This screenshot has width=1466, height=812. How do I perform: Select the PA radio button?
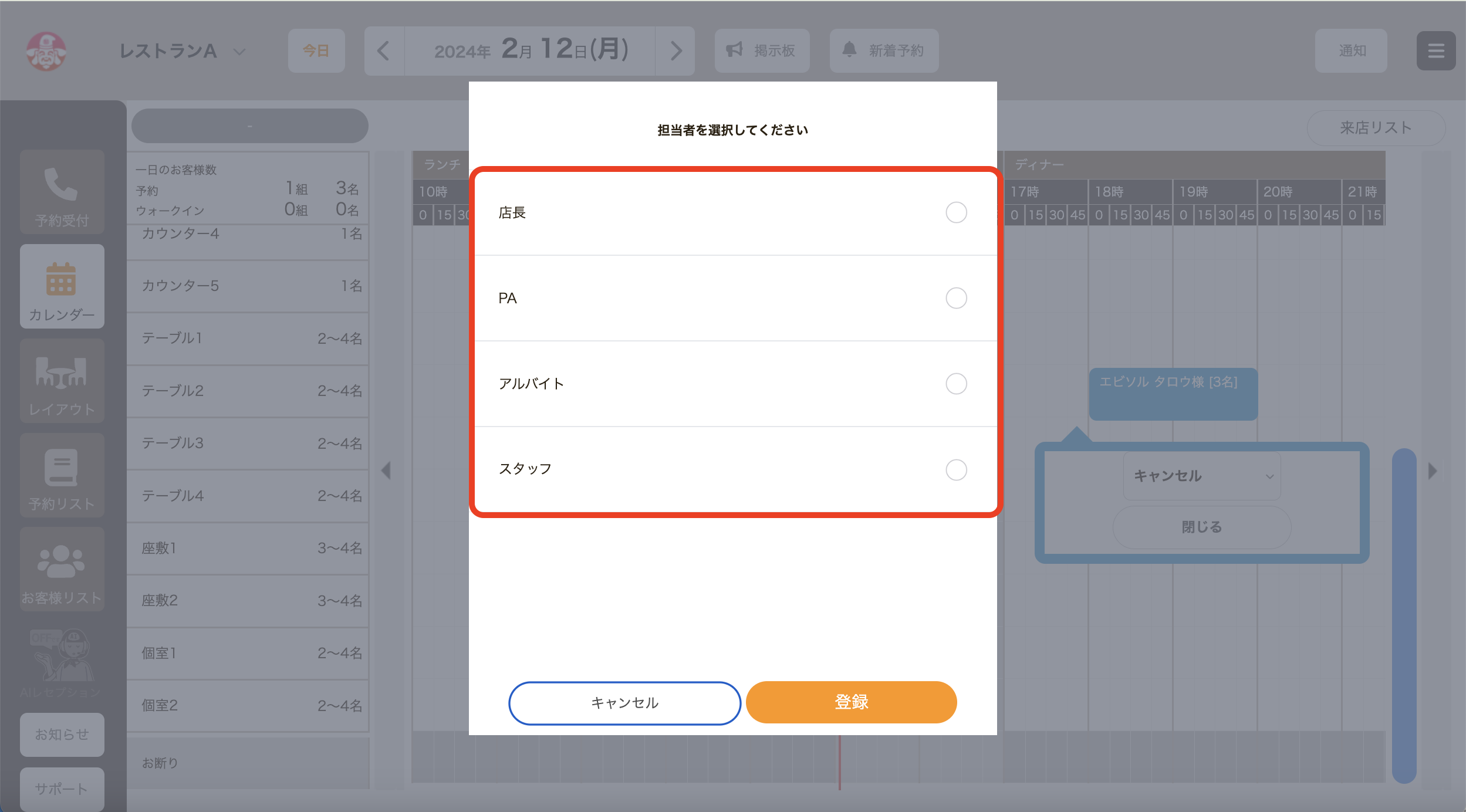[x=956, y=298]
